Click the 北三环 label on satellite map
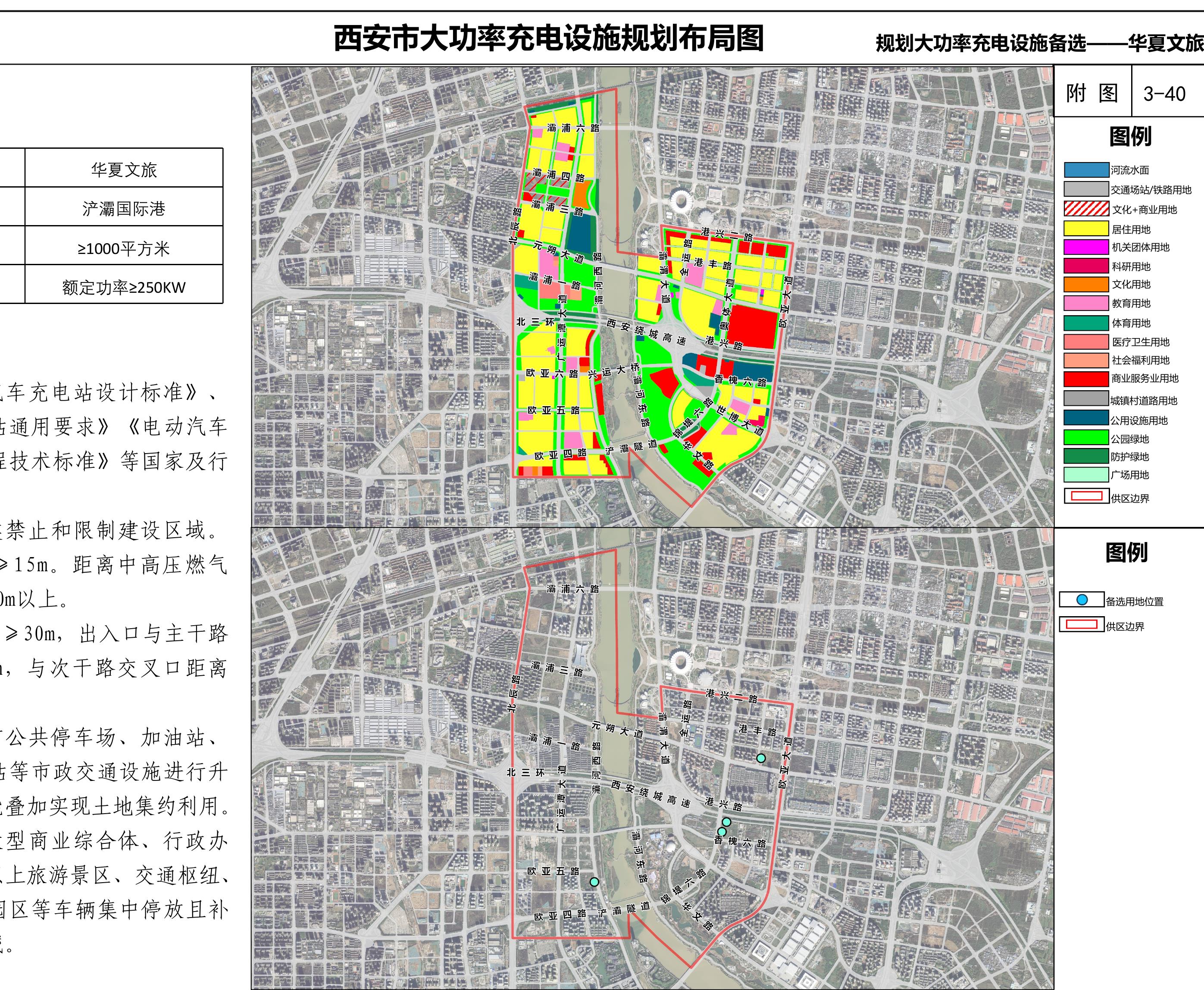 525,772
